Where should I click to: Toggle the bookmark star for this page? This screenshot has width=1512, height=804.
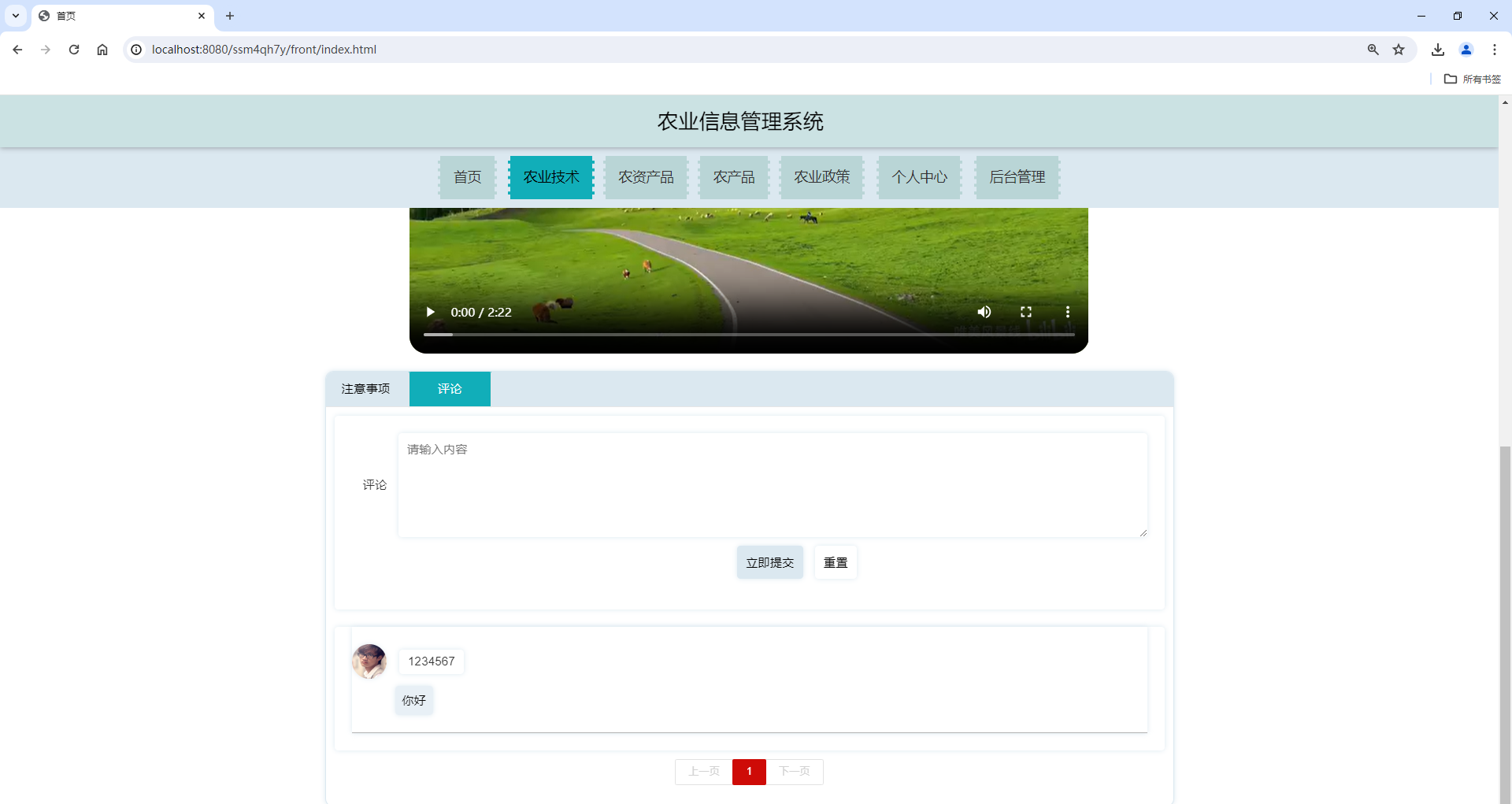[1399, 49]
